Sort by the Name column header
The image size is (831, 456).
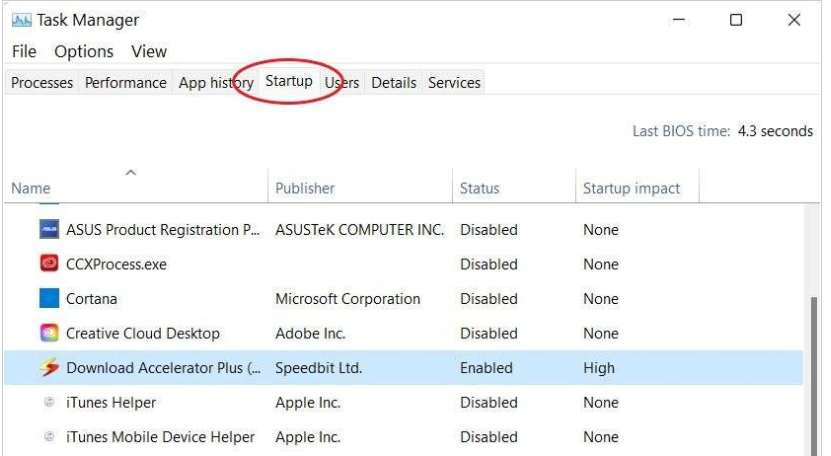tap(31, 188)
